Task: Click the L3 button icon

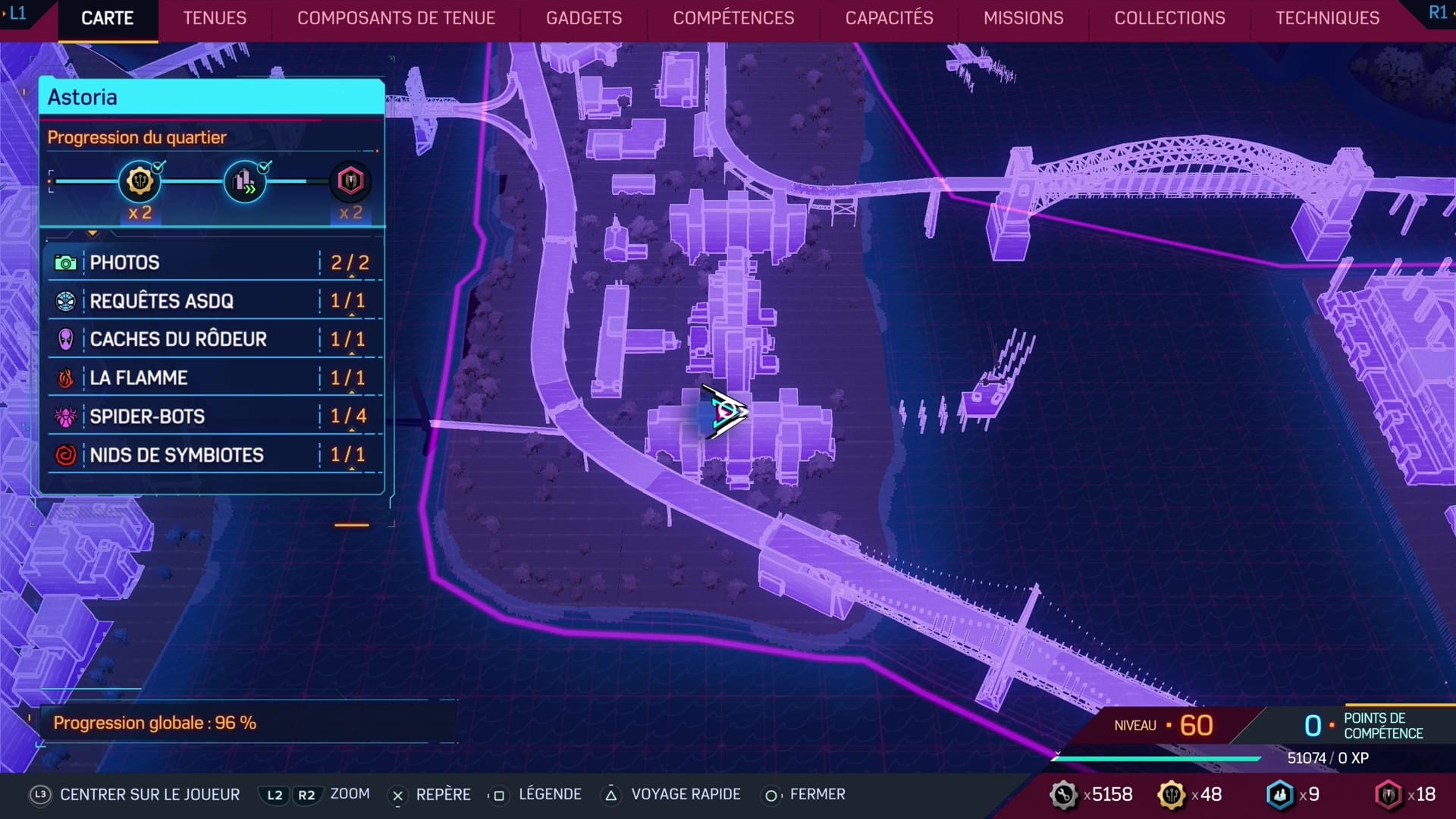Action: 40,795
